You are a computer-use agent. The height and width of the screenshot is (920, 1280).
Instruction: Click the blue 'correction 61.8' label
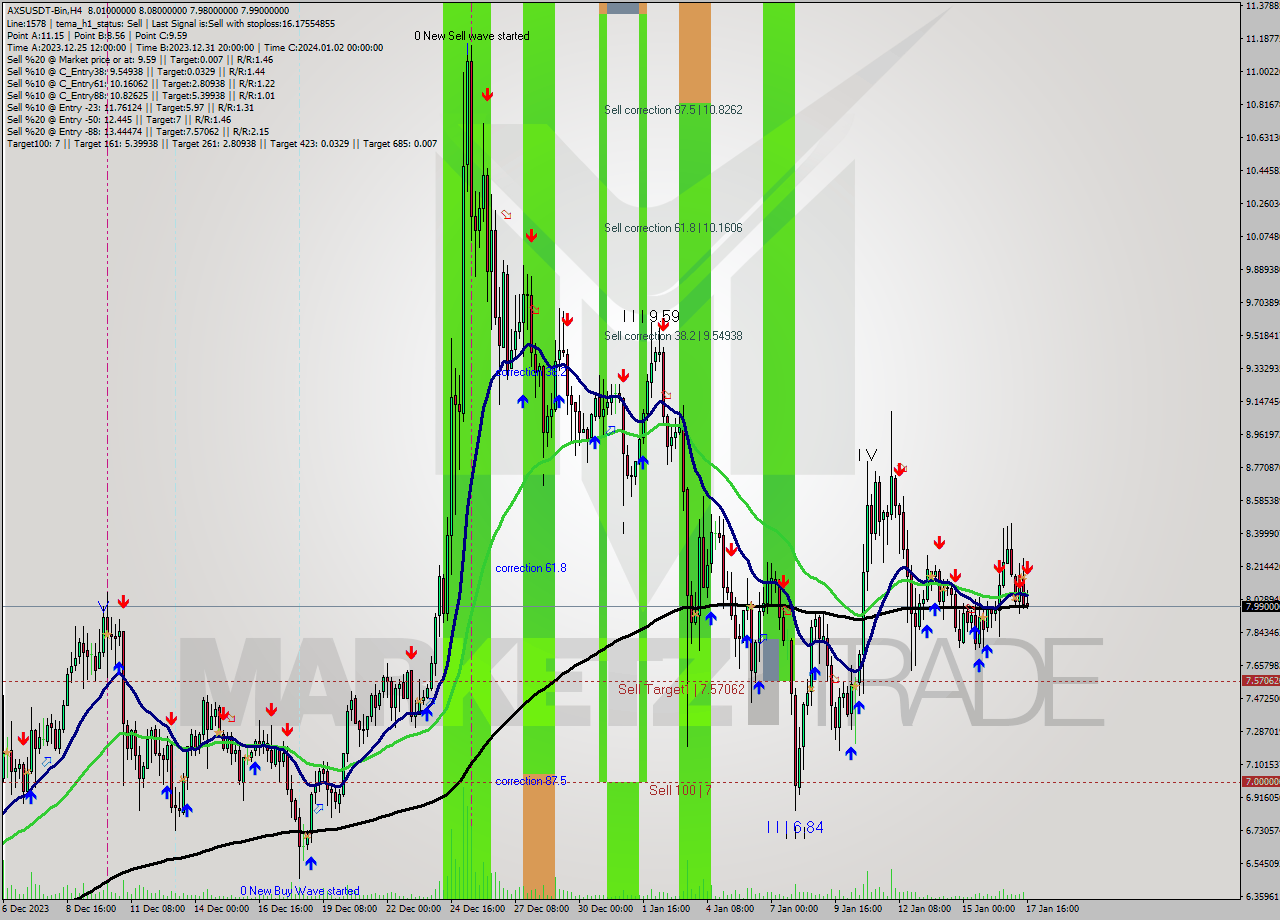tap(531, 568)
